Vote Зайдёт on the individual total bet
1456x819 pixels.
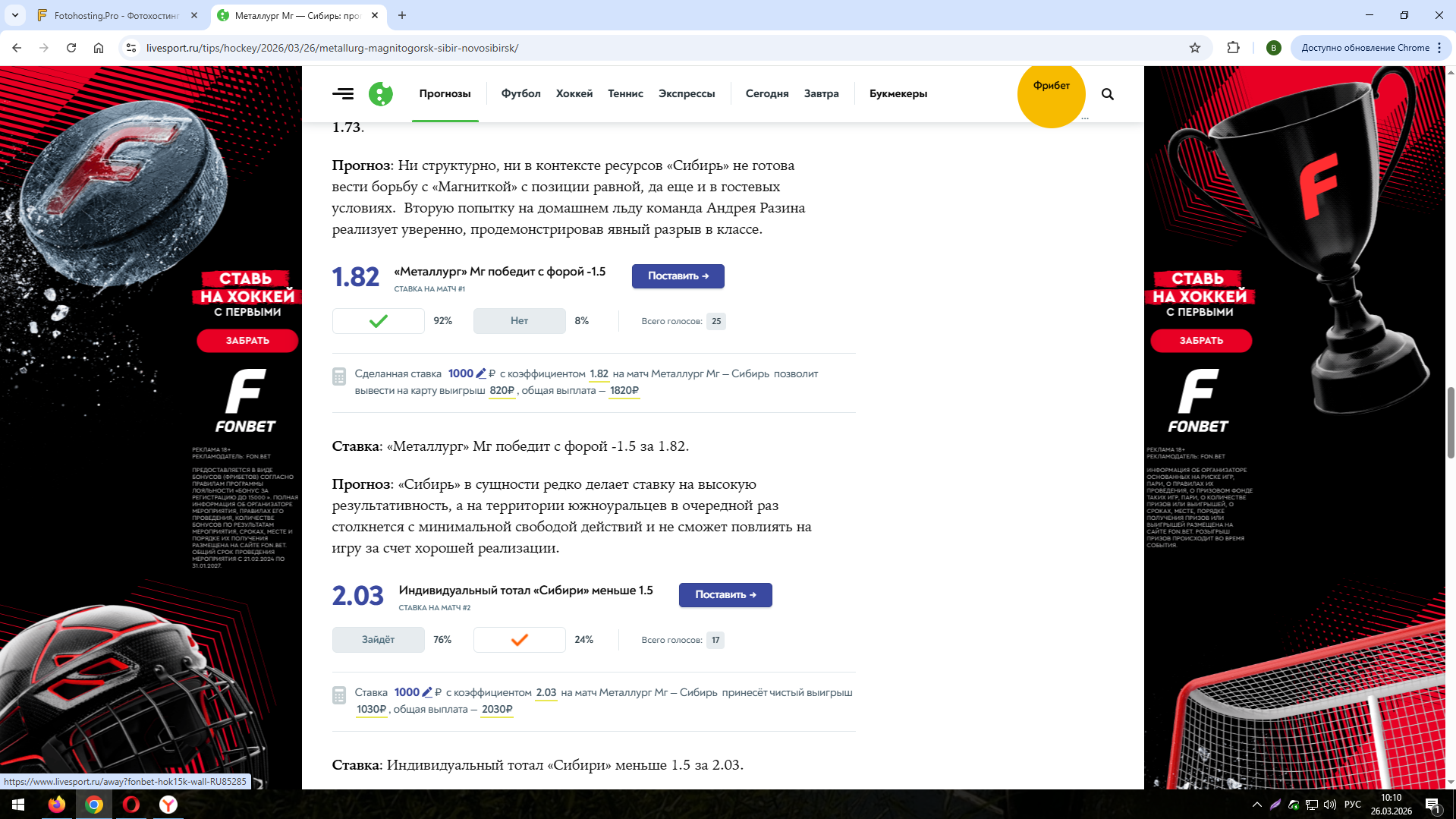379,640
